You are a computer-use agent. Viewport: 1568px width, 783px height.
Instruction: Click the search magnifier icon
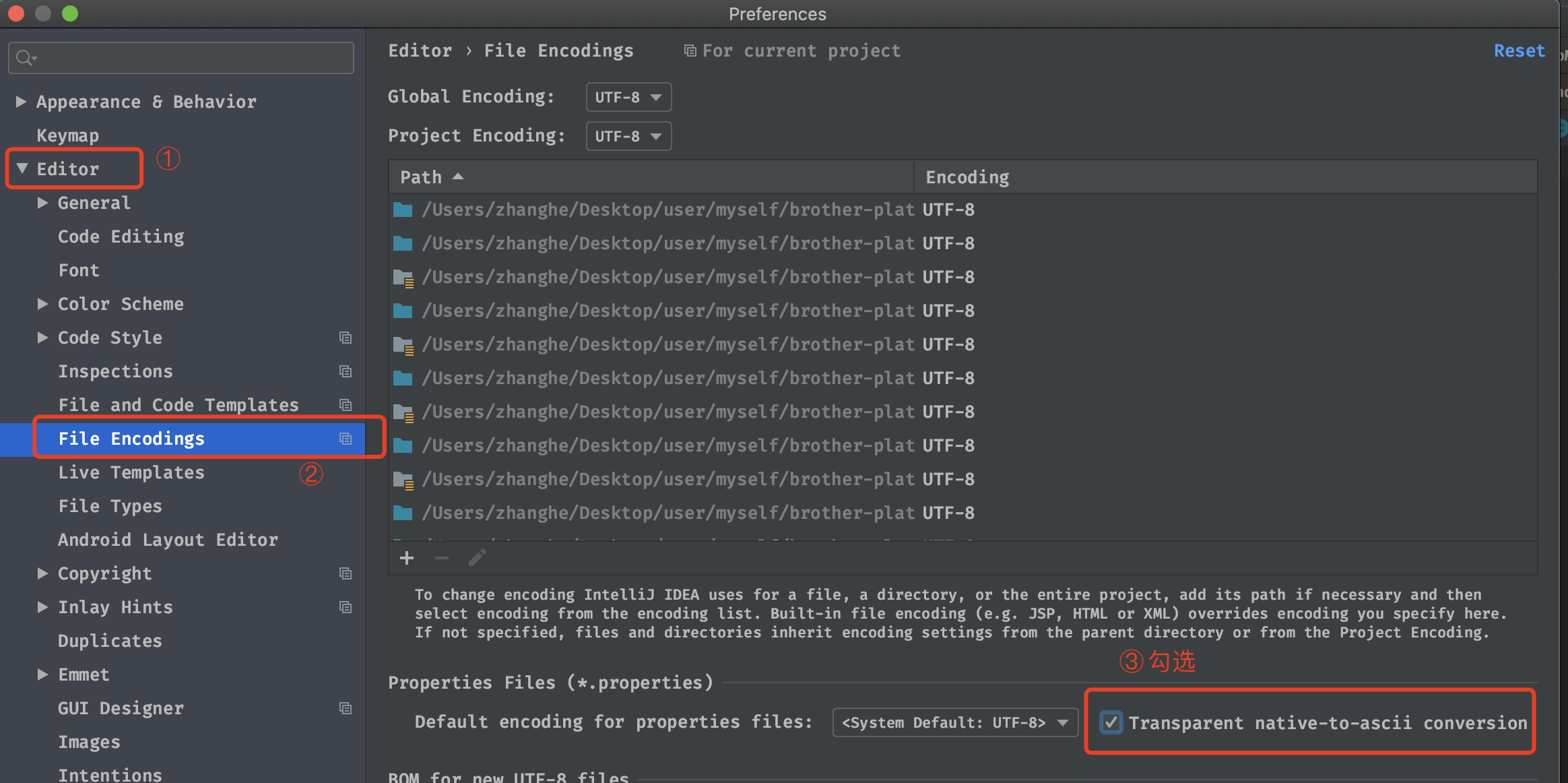coord(25,58)
